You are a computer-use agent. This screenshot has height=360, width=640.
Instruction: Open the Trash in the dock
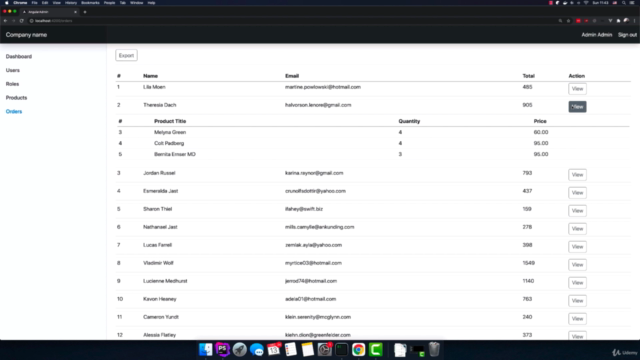pos(434,349)
